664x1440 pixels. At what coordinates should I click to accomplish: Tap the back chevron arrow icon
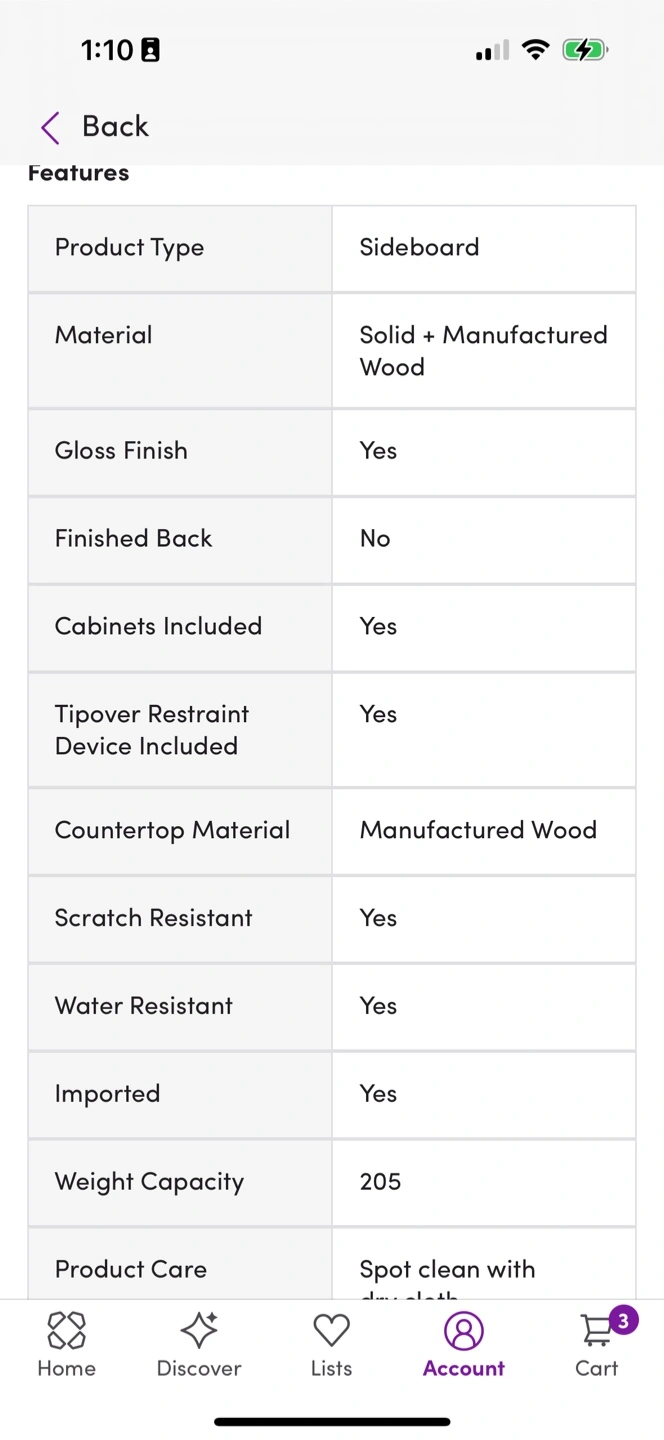coord(50,128)
